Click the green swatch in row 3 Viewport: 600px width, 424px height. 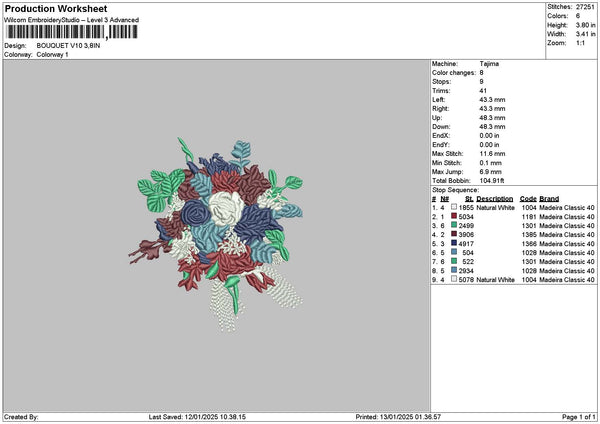click(454, 225)
